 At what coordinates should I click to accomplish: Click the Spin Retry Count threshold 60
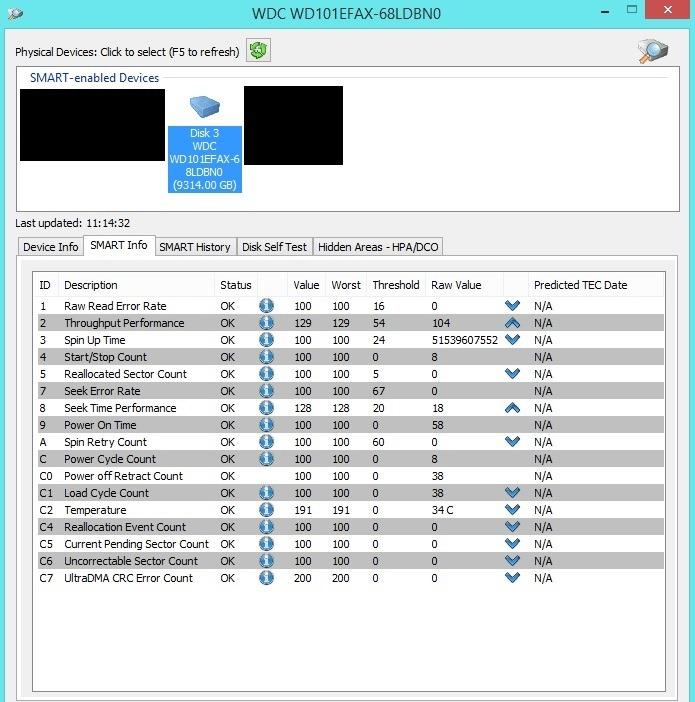click(x=378, y=442)
